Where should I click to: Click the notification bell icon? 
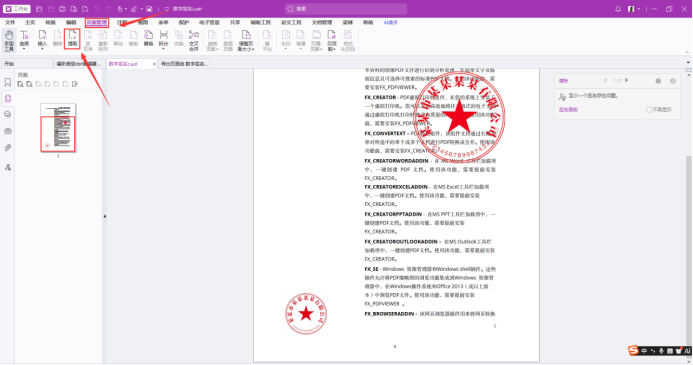(618, 9)
